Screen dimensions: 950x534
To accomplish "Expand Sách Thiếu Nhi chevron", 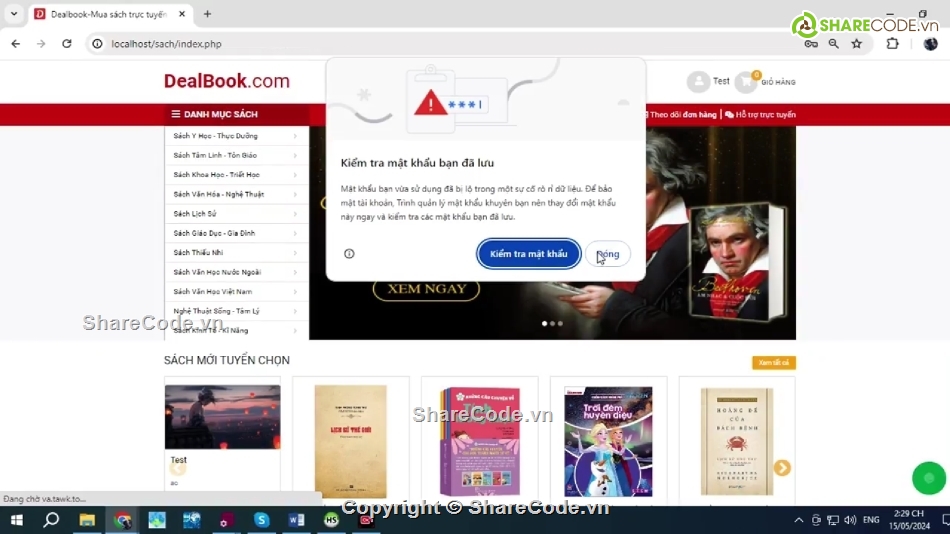I will [295, 253].
